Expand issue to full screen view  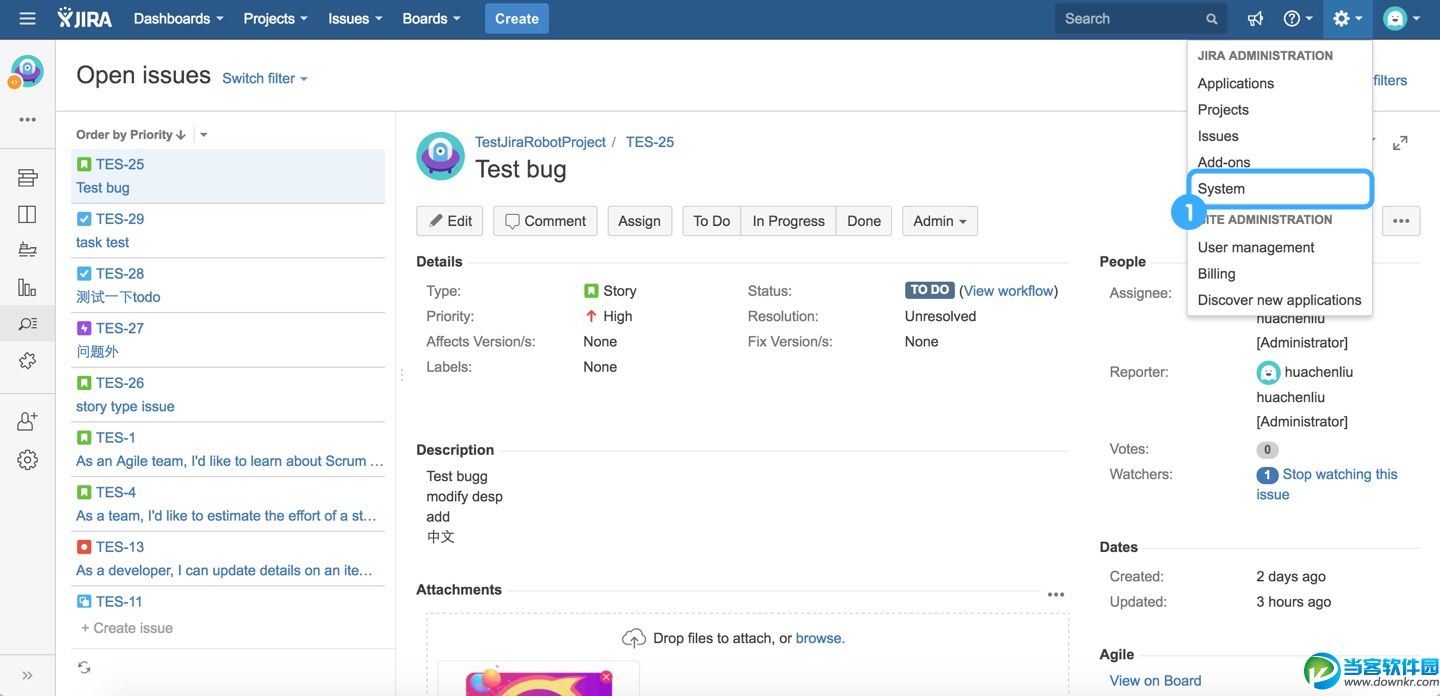pos(1400,143)
